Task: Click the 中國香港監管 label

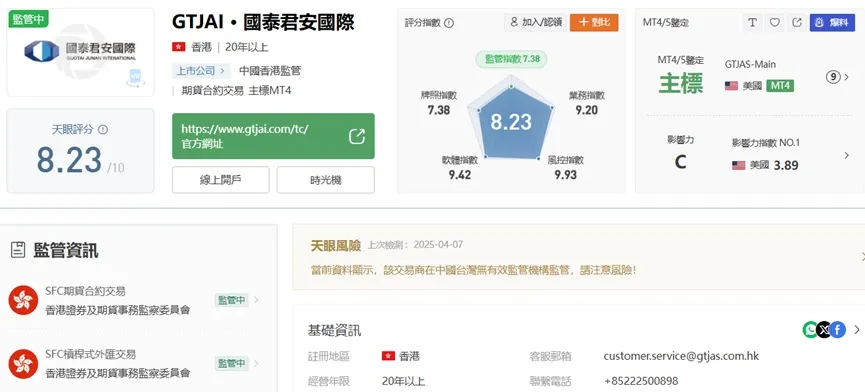Action: pos(270,71)
